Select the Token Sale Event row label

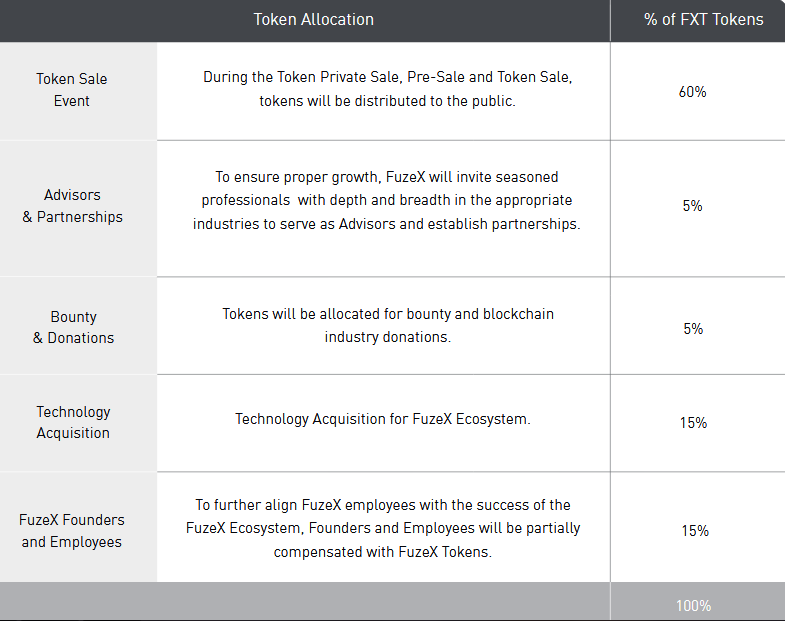(x=72, y=90)
